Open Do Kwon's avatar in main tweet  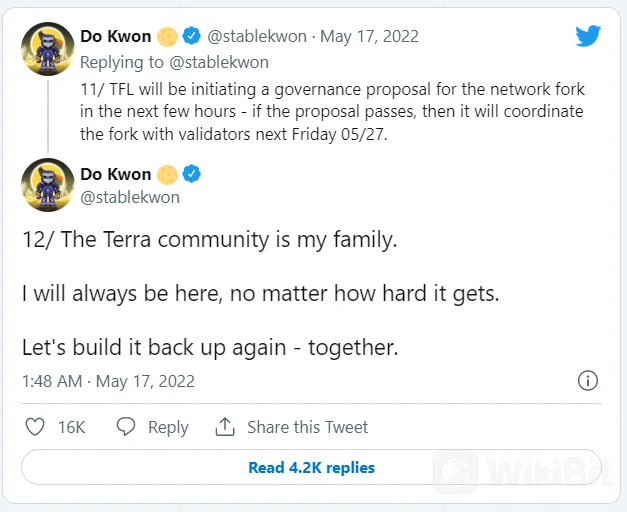pos(47,185)
